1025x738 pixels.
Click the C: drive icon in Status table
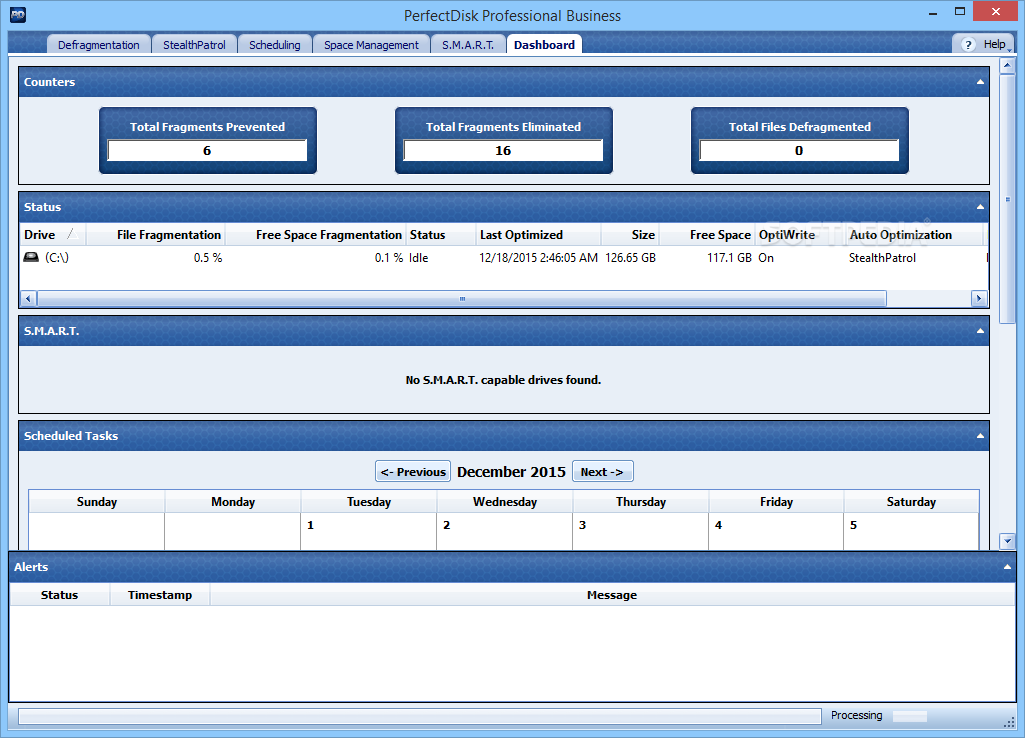(x=31, y=257)
